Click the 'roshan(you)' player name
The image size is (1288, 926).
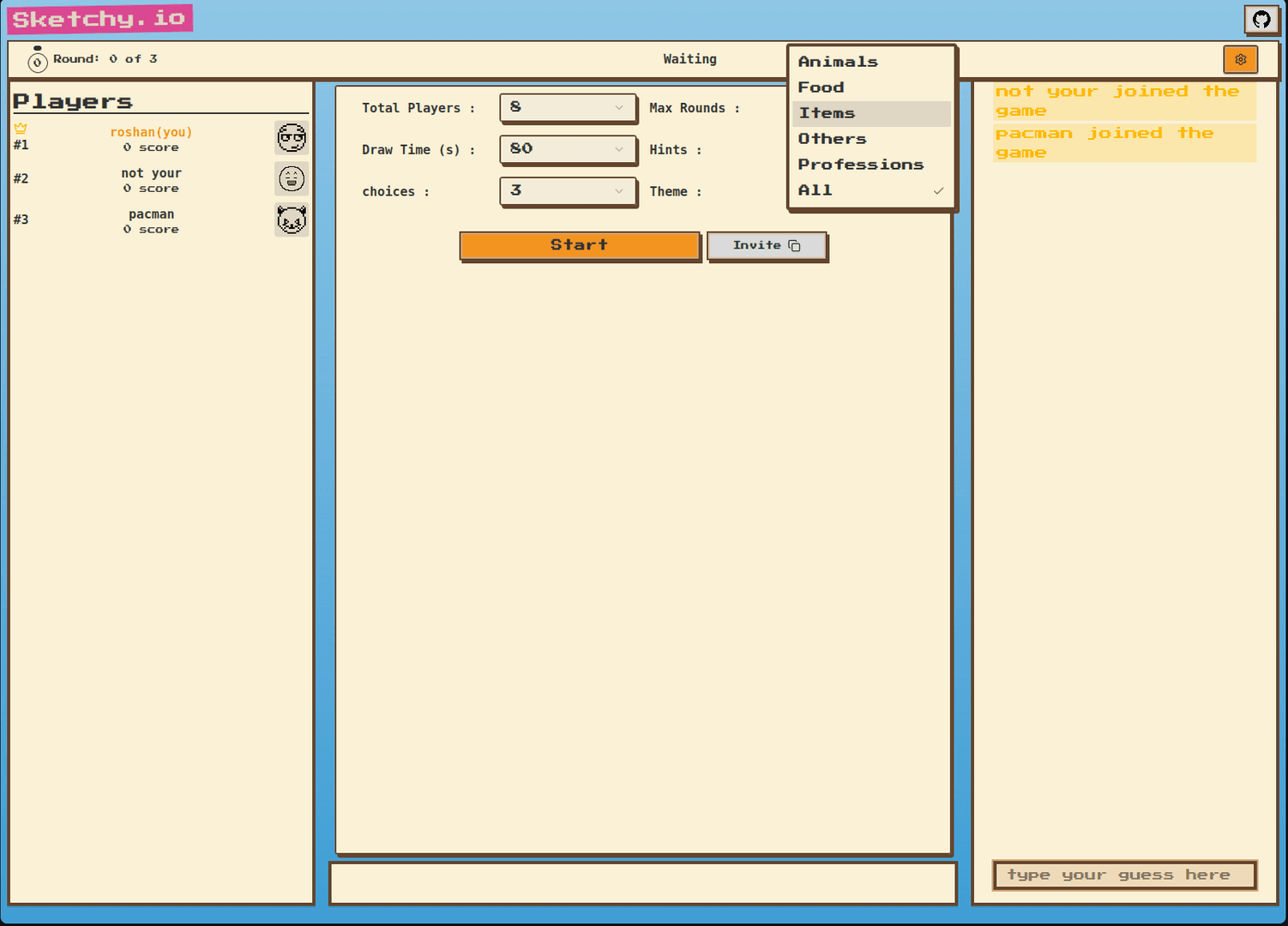tap(151, 132)
